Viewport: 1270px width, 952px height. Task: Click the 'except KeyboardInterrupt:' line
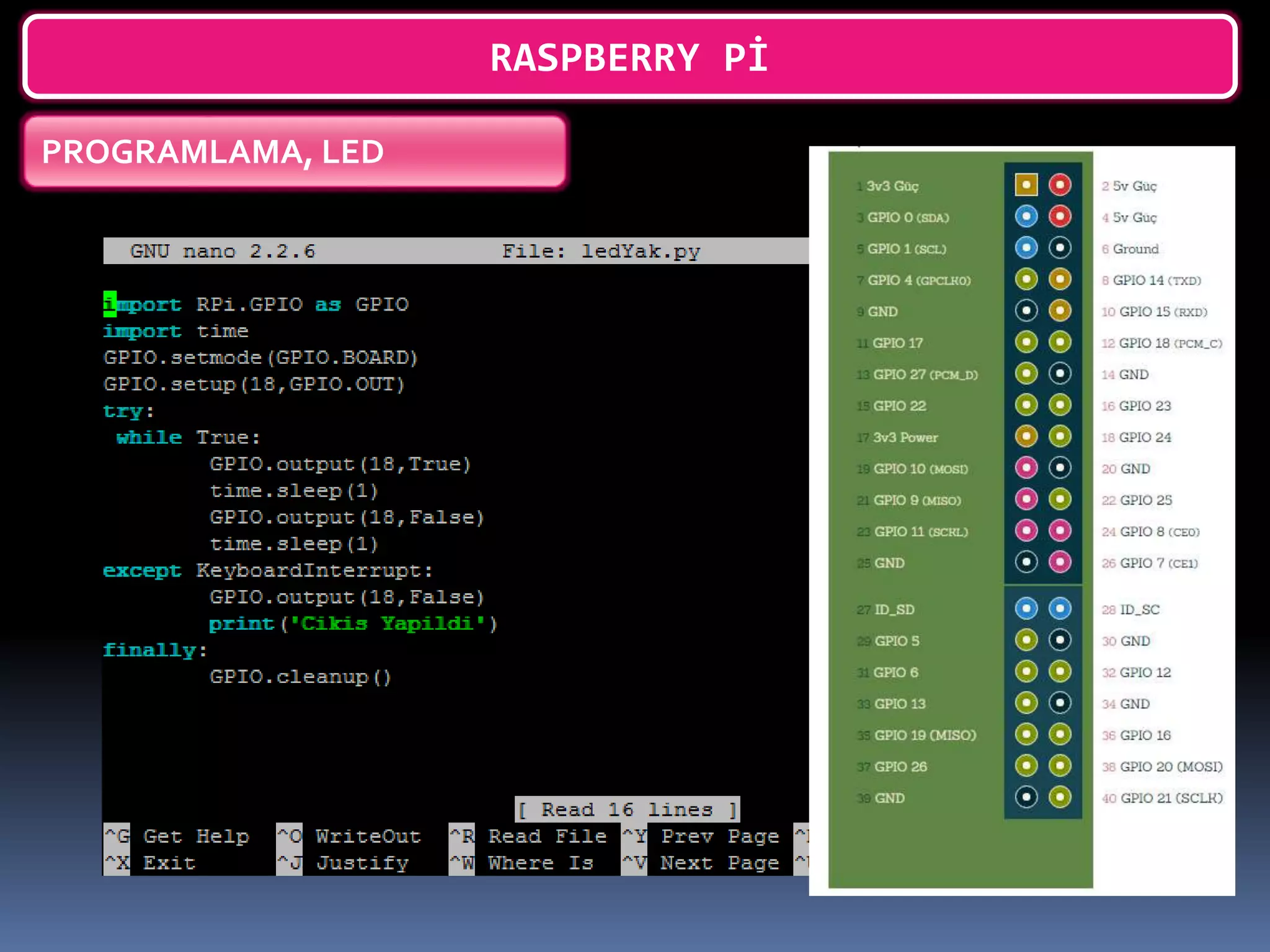268,570
